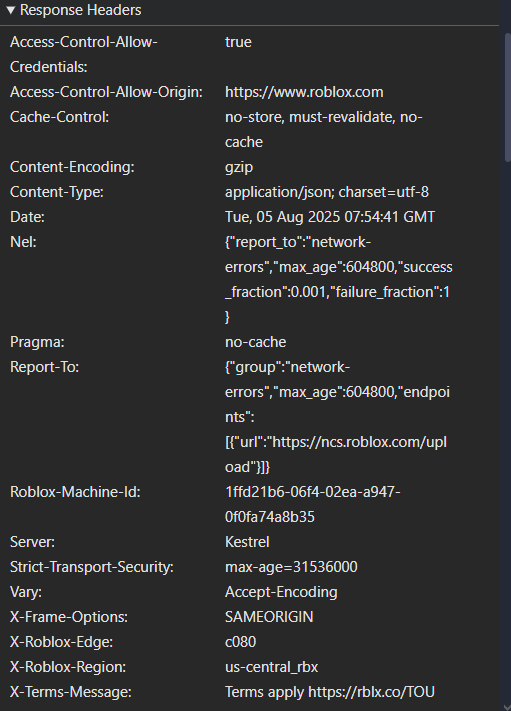Click the Pragma no-cache value

(255, 342)
